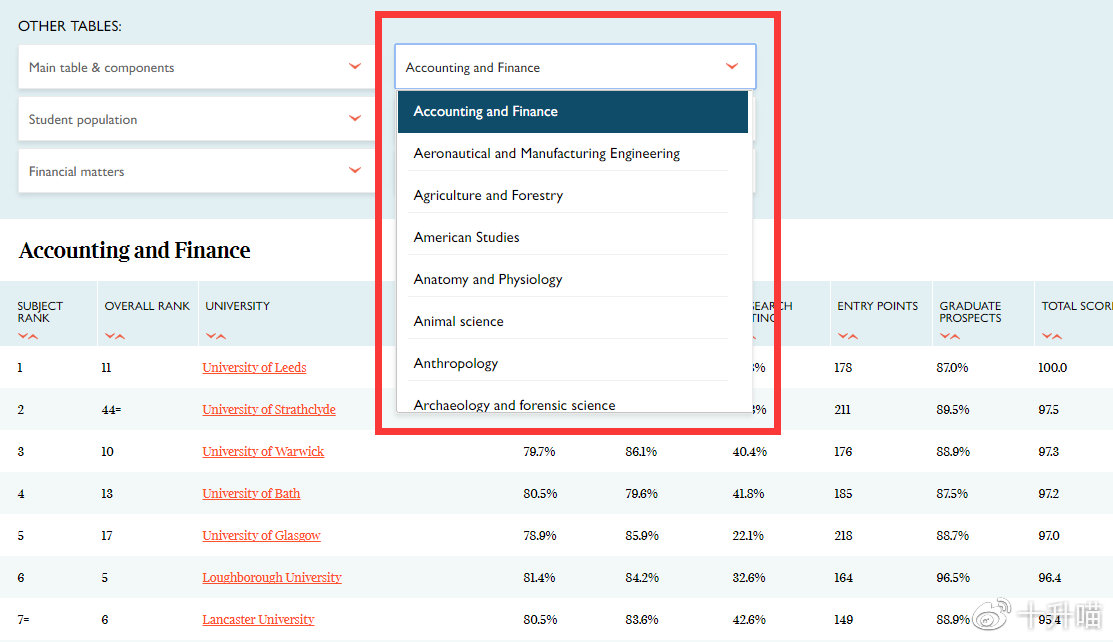Open Loughborough University link
The height and width of the screenshot is (642, 1113).
pos(272,577)
